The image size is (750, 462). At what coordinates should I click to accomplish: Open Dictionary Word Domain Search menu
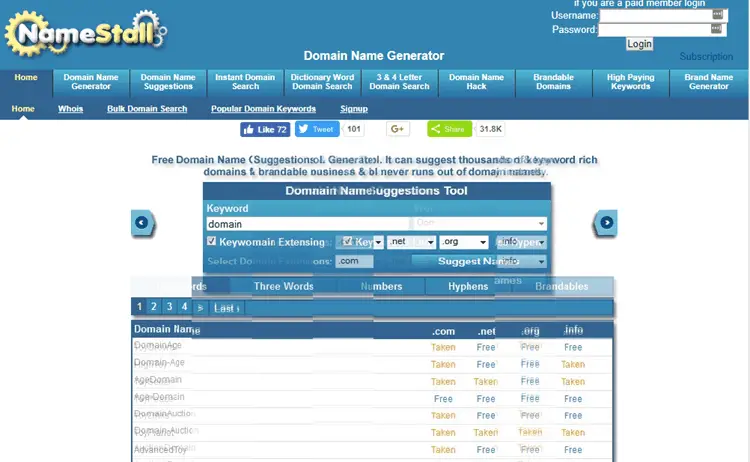322,82
